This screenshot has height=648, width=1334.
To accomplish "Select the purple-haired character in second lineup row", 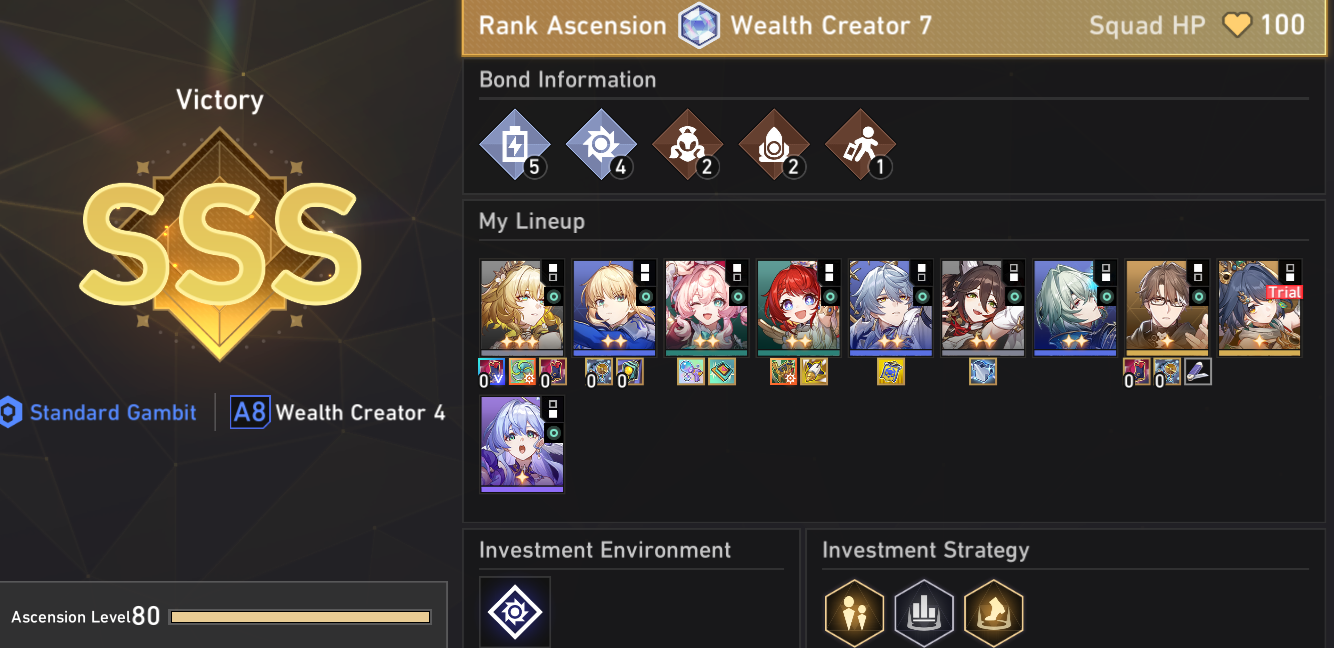I will (x=522, y=444).
